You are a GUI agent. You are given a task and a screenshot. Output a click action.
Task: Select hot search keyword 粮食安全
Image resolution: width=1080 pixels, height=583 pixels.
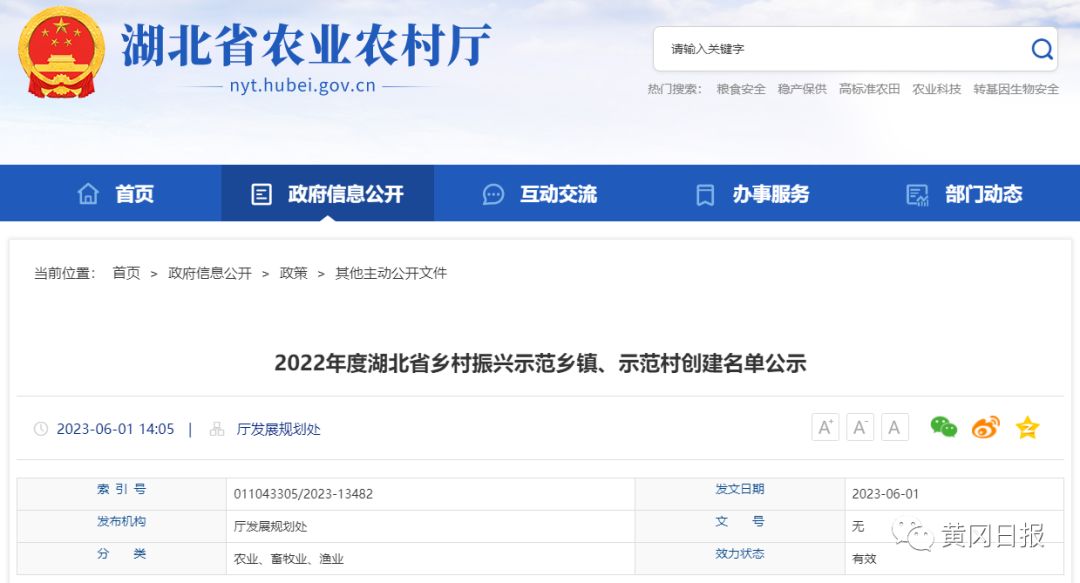point(740,89)
